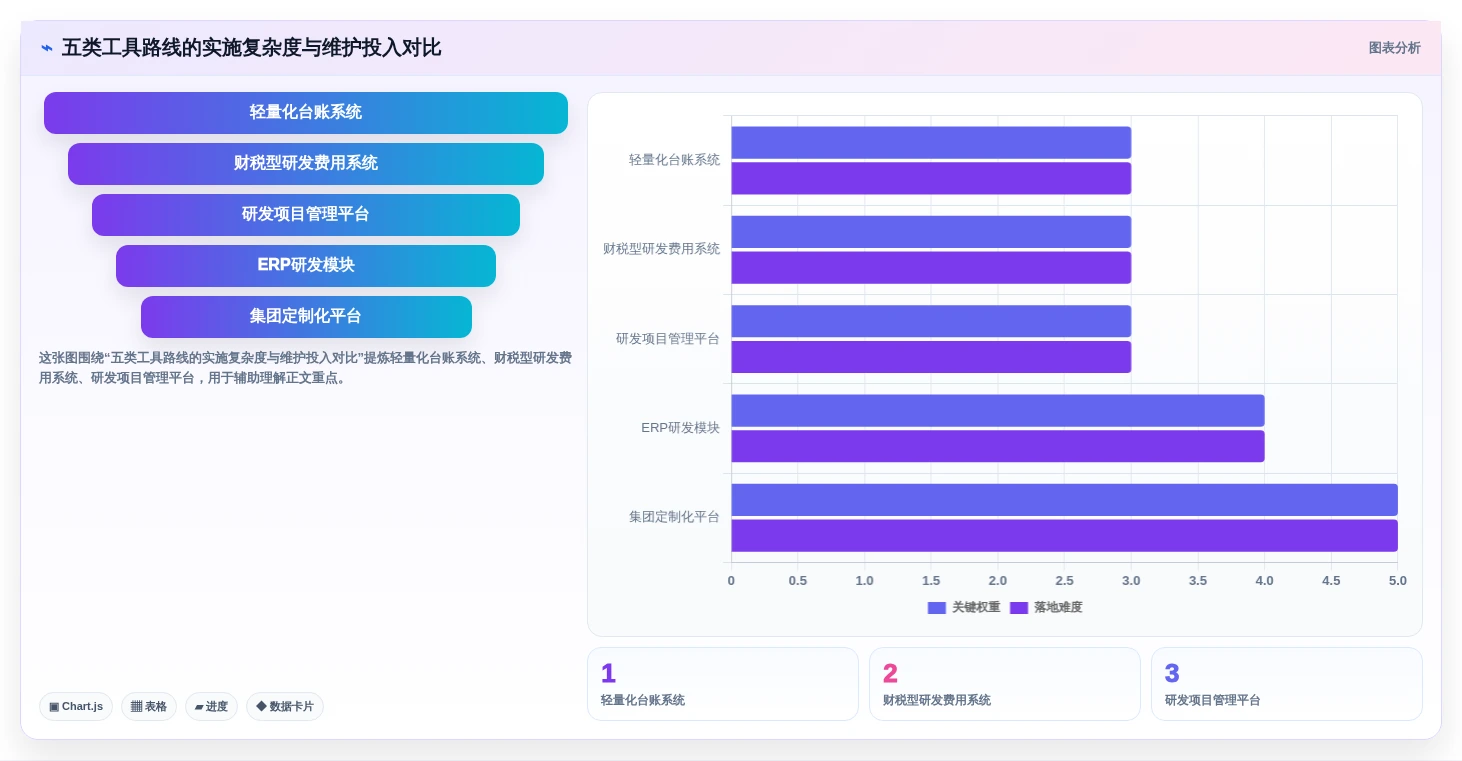The width and height of the screenshot is (1462, 761).
Task: Click the x-axis value 2.5
Action: point(1064,581)
